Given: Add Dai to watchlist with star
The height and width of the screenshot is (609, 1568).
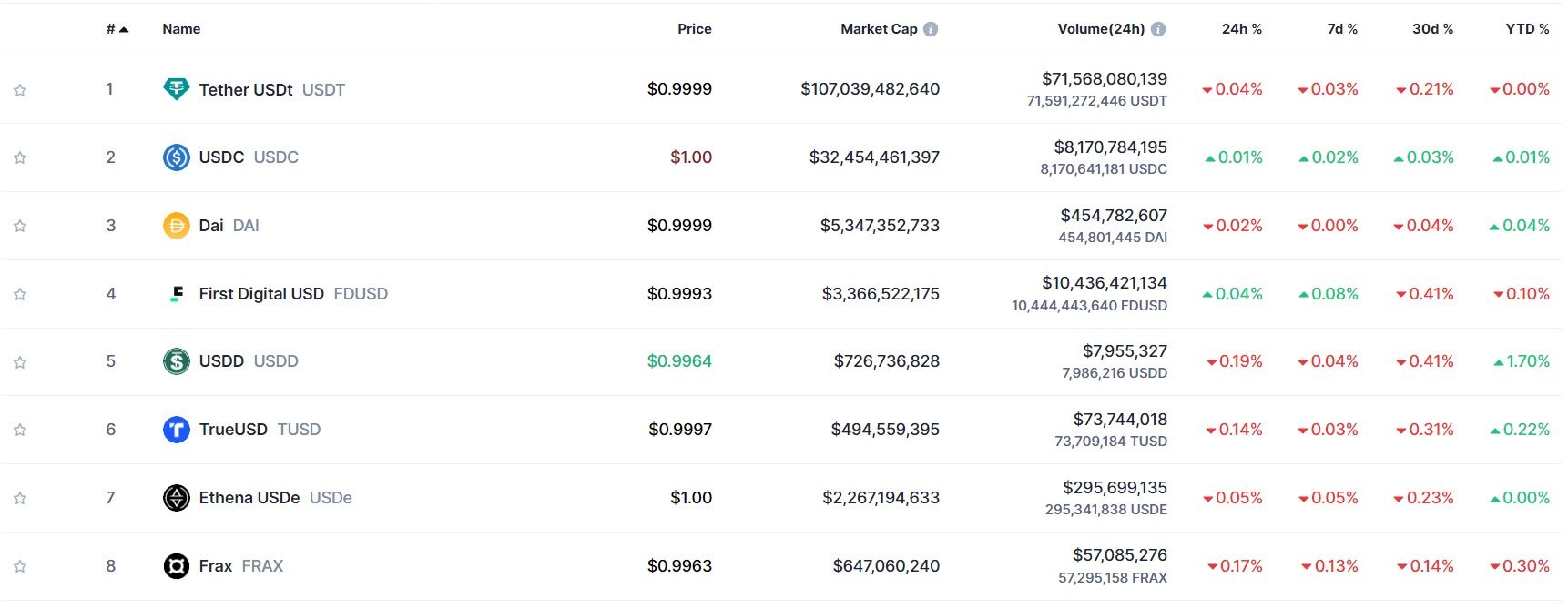Looking at the screenshot, I should coord(20,226).
